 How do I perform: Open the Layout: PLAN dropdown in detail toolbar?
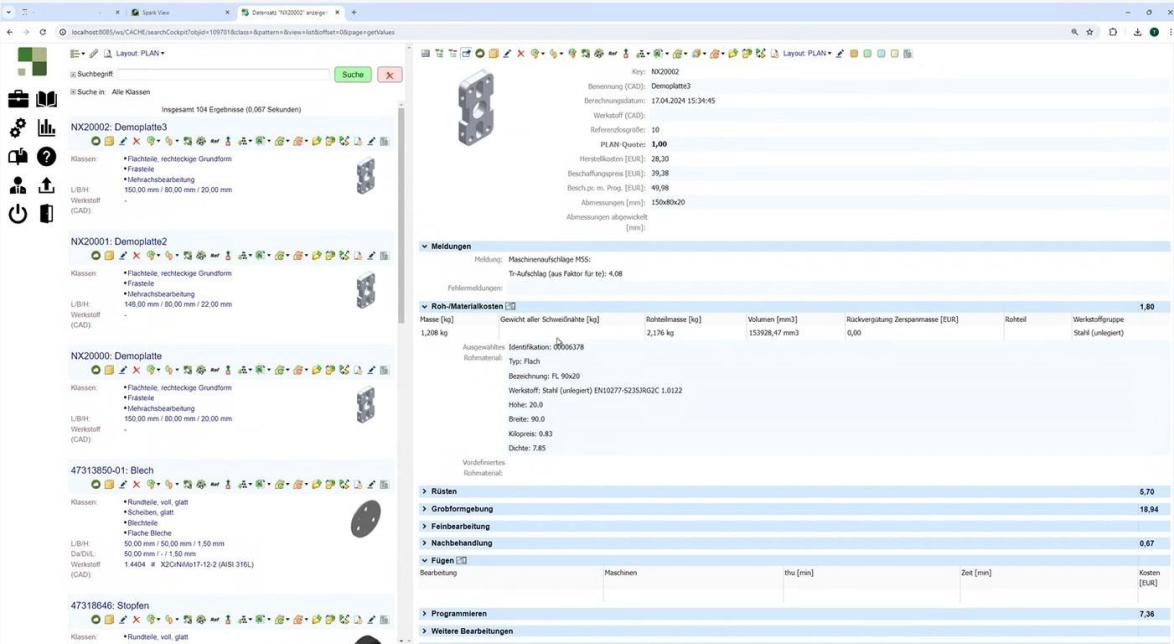click(x=807, y=53)
